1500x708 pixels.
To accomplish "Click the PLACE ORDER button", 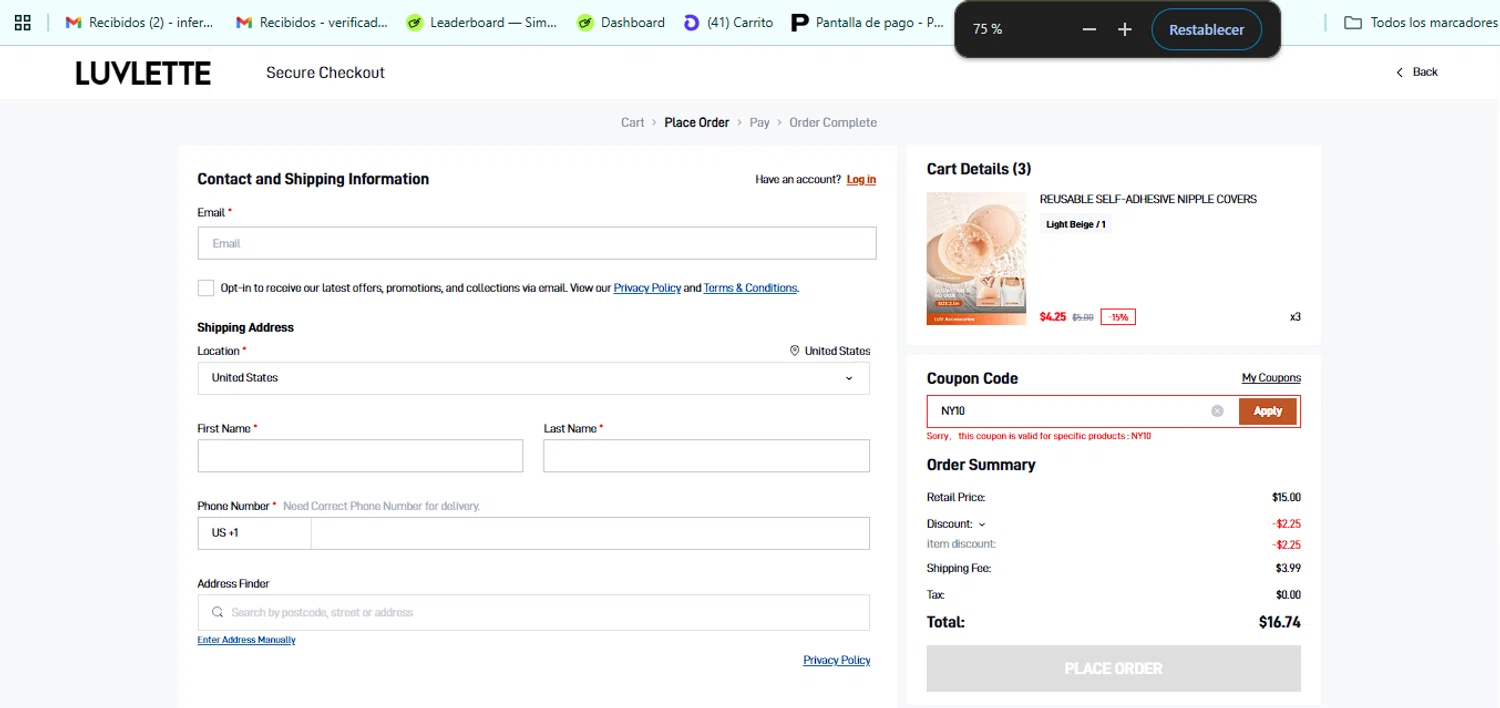I will tap(1113, 668).
